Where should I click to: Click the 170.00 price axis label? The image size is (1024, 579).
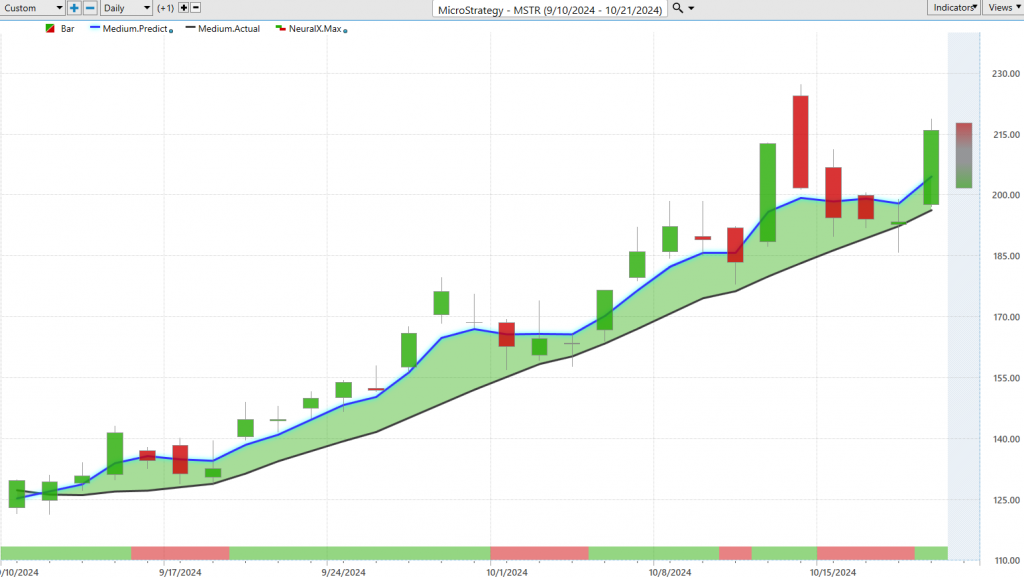click(1006, 317)
